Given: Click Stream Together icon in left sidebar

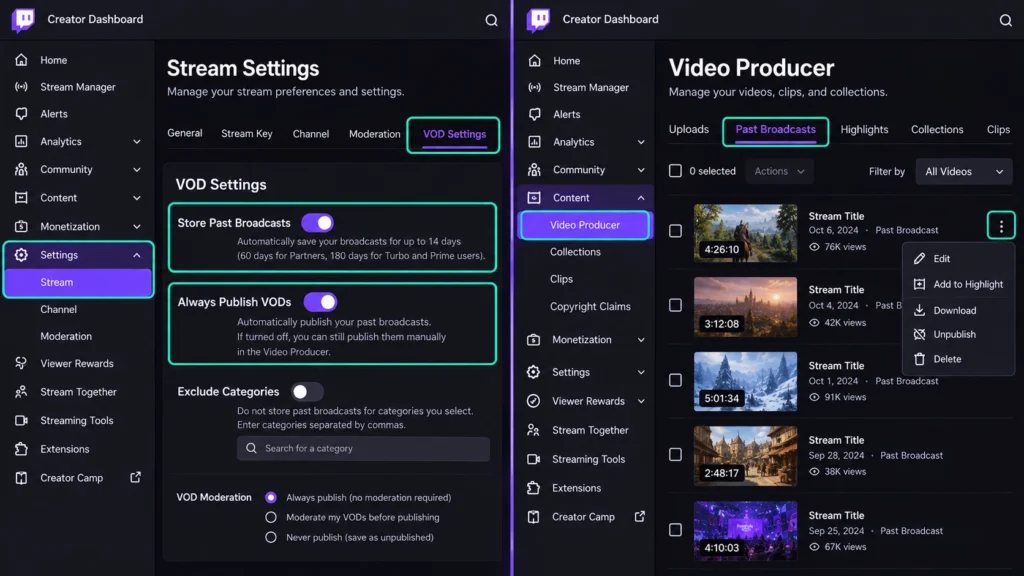Looking at the screenshot, I should 22,392.
